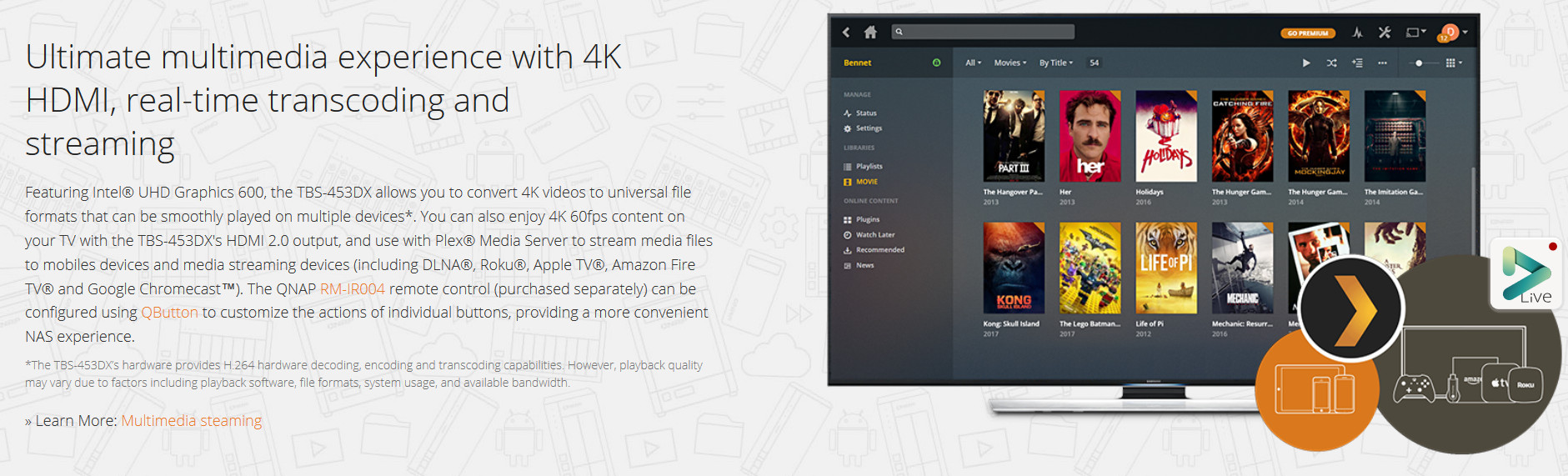The width and height of the screenshot is (1568, 476).
Task: Open The Lego Batman poster
Action: click(x=1090, y=268)
